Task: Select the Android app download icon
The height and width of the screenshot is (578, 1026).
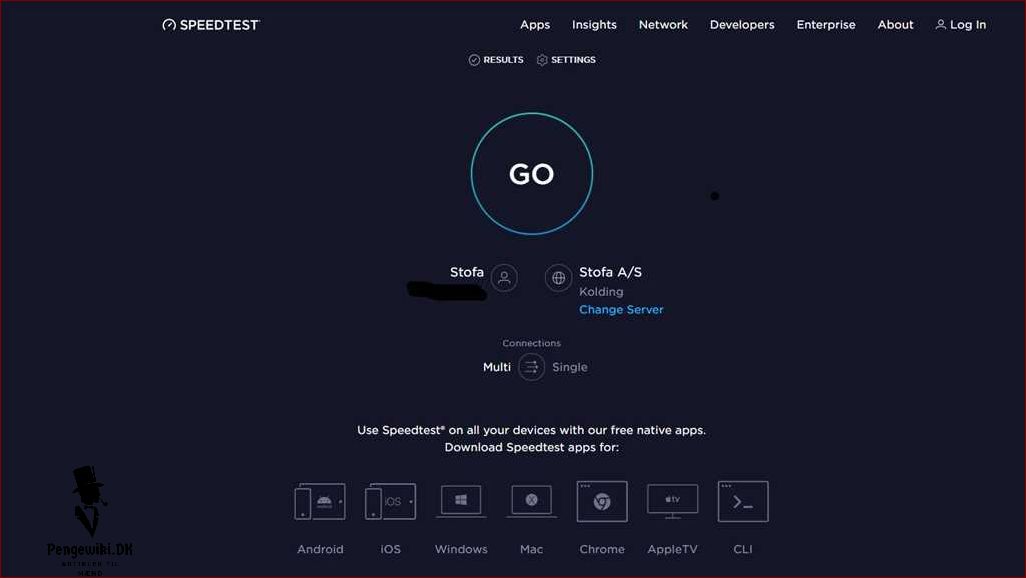Action: (x=319, y=500)
